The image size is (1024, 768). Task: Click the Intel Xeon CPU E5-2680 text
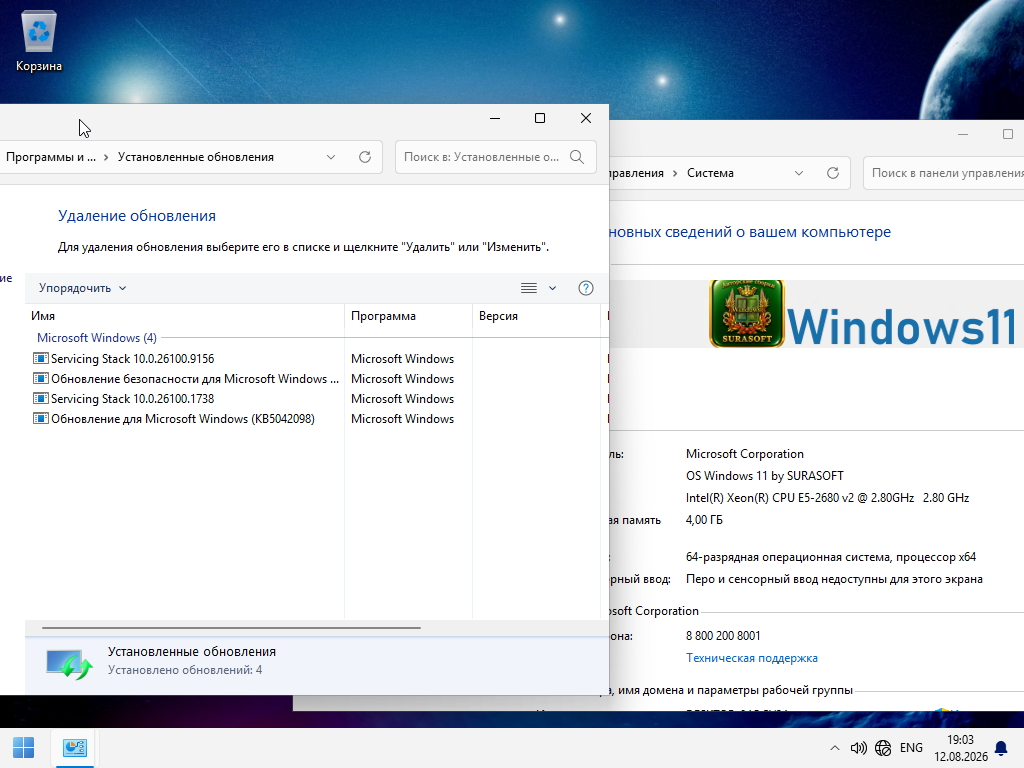click(827, 498)
